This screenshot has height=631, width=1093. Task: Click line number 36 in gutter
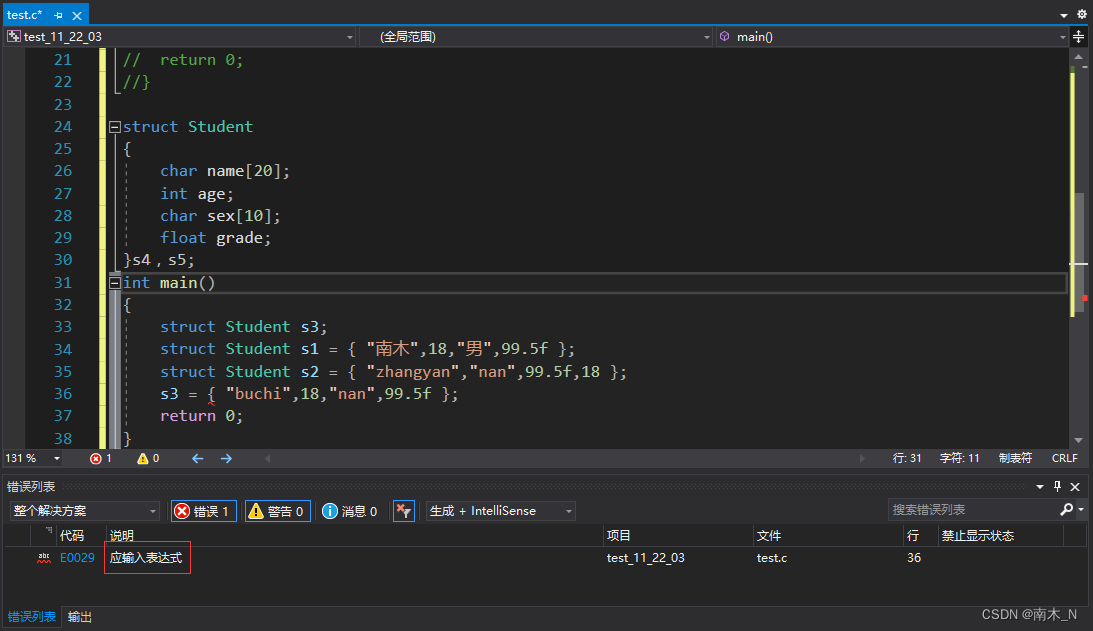pyautogui.click(x=63, y=394)
